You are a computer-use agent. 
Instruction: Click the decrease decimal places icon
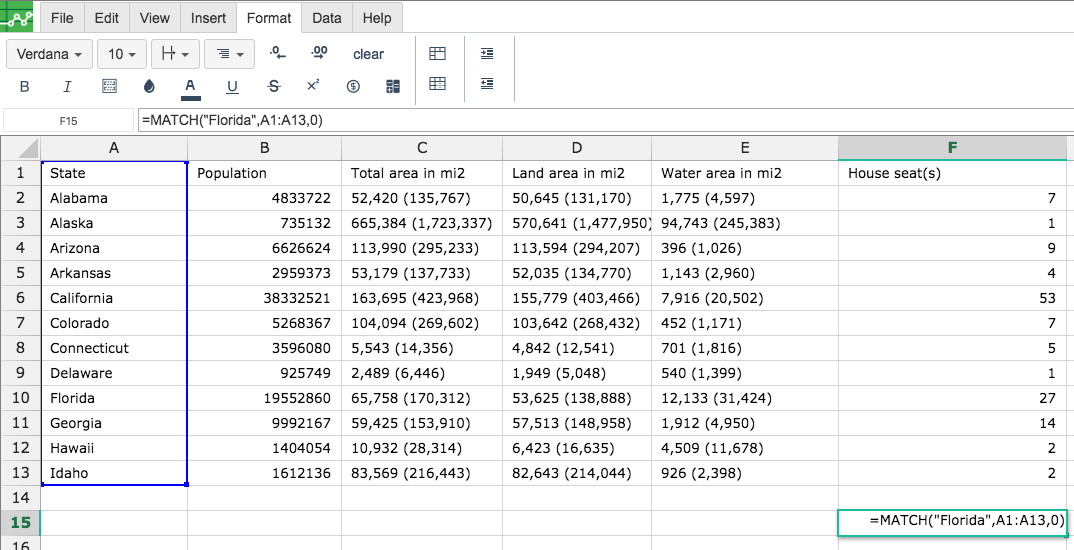tap(278, 53)
